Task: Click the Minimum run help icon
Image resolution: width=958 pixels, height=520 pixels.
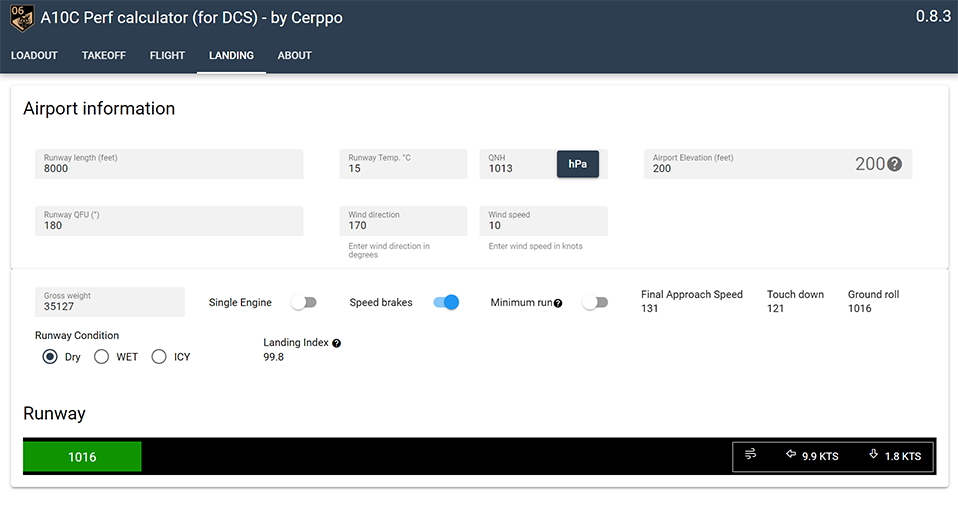Action: 558,303
